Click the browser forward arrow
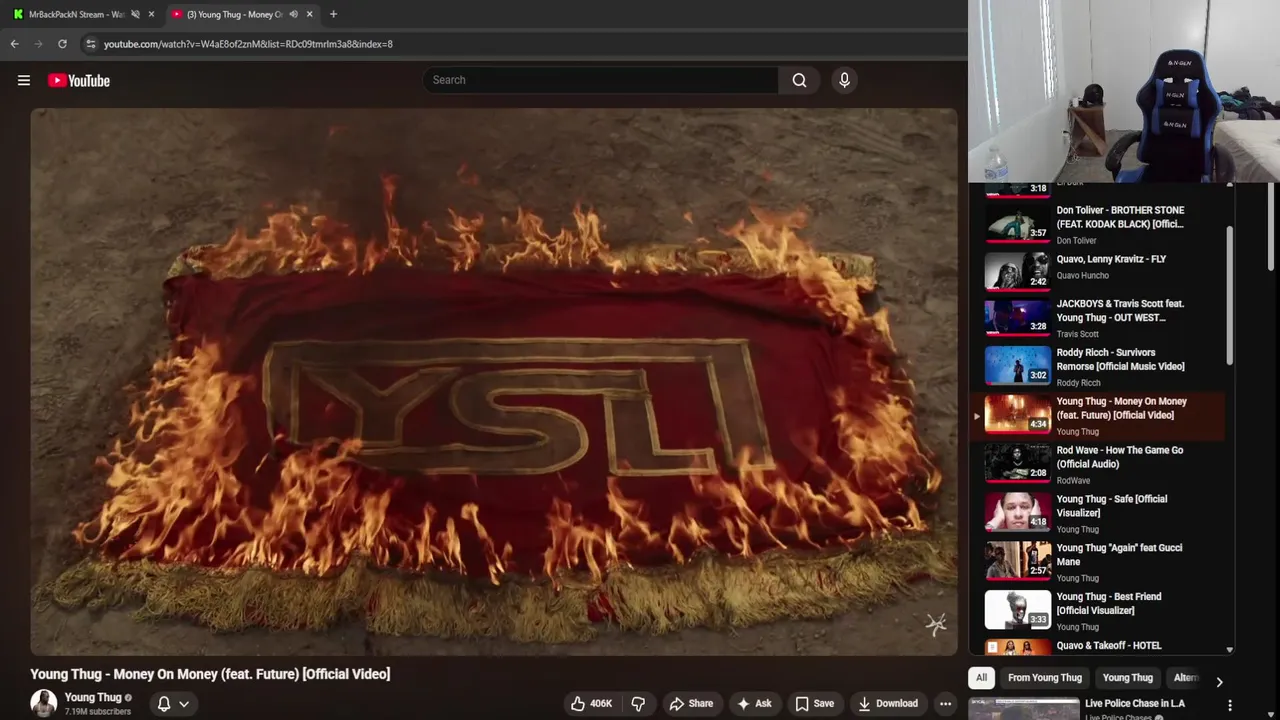 click(x=38, y=44)
